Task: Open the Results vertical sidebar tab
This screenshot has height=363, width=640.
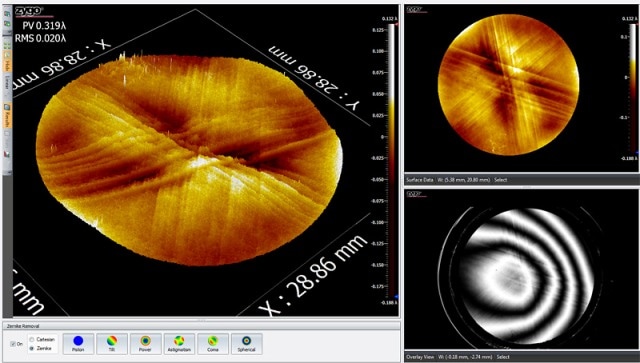Action: (x=7, y=115)
